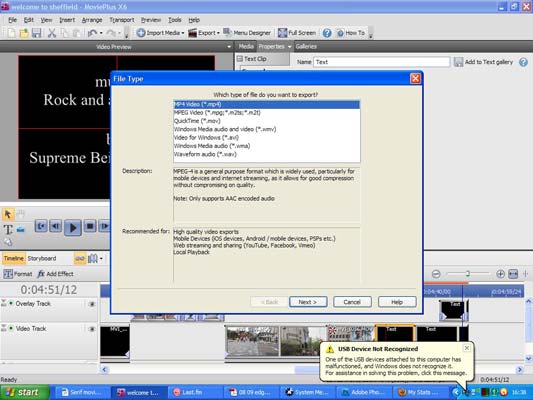Step back one frame
This screenshot has width=533, height=400.
coord(56,226)
